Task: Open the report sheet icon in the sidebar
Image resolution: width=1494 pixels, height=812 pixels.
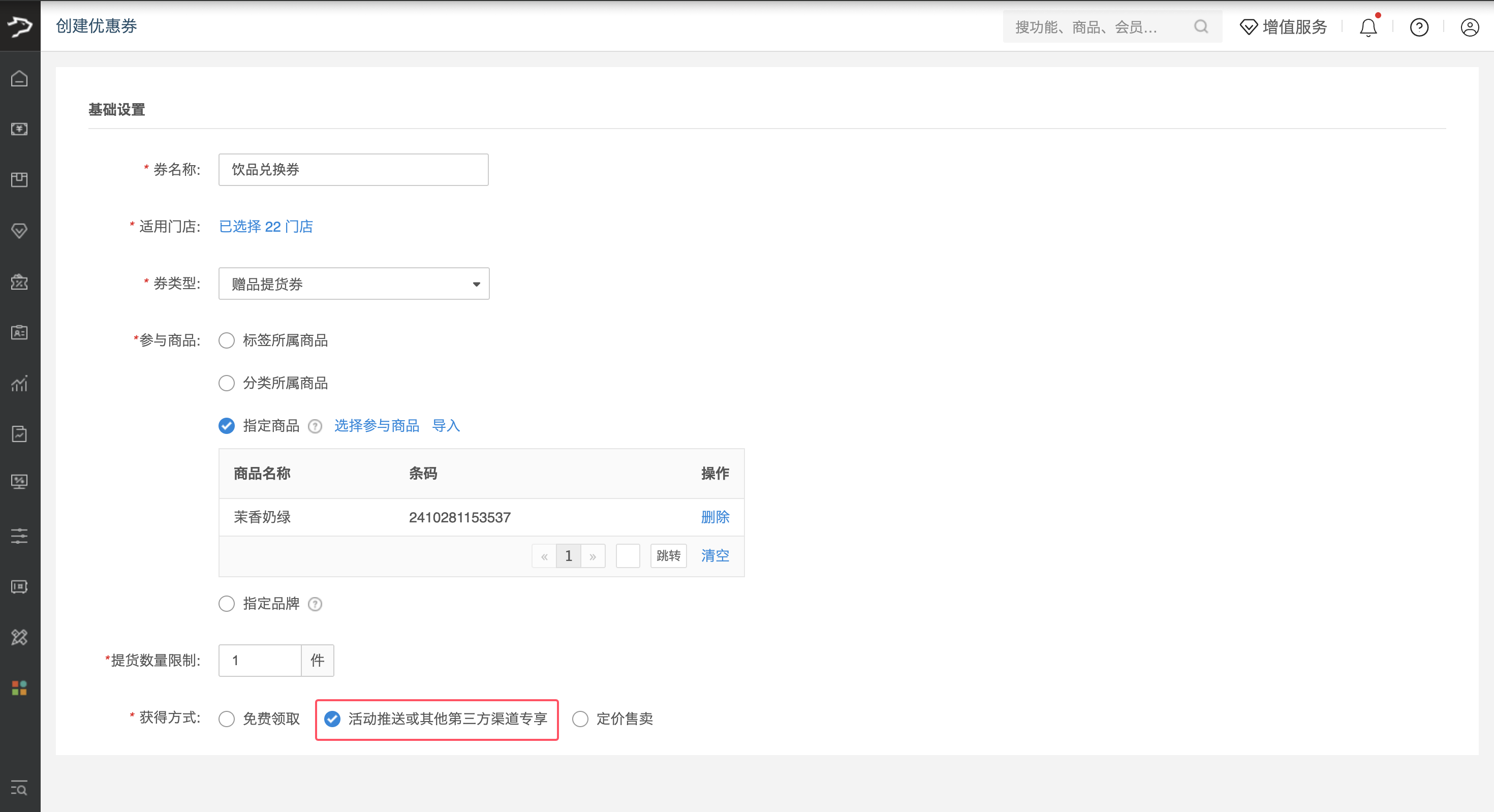Action: 20,434
